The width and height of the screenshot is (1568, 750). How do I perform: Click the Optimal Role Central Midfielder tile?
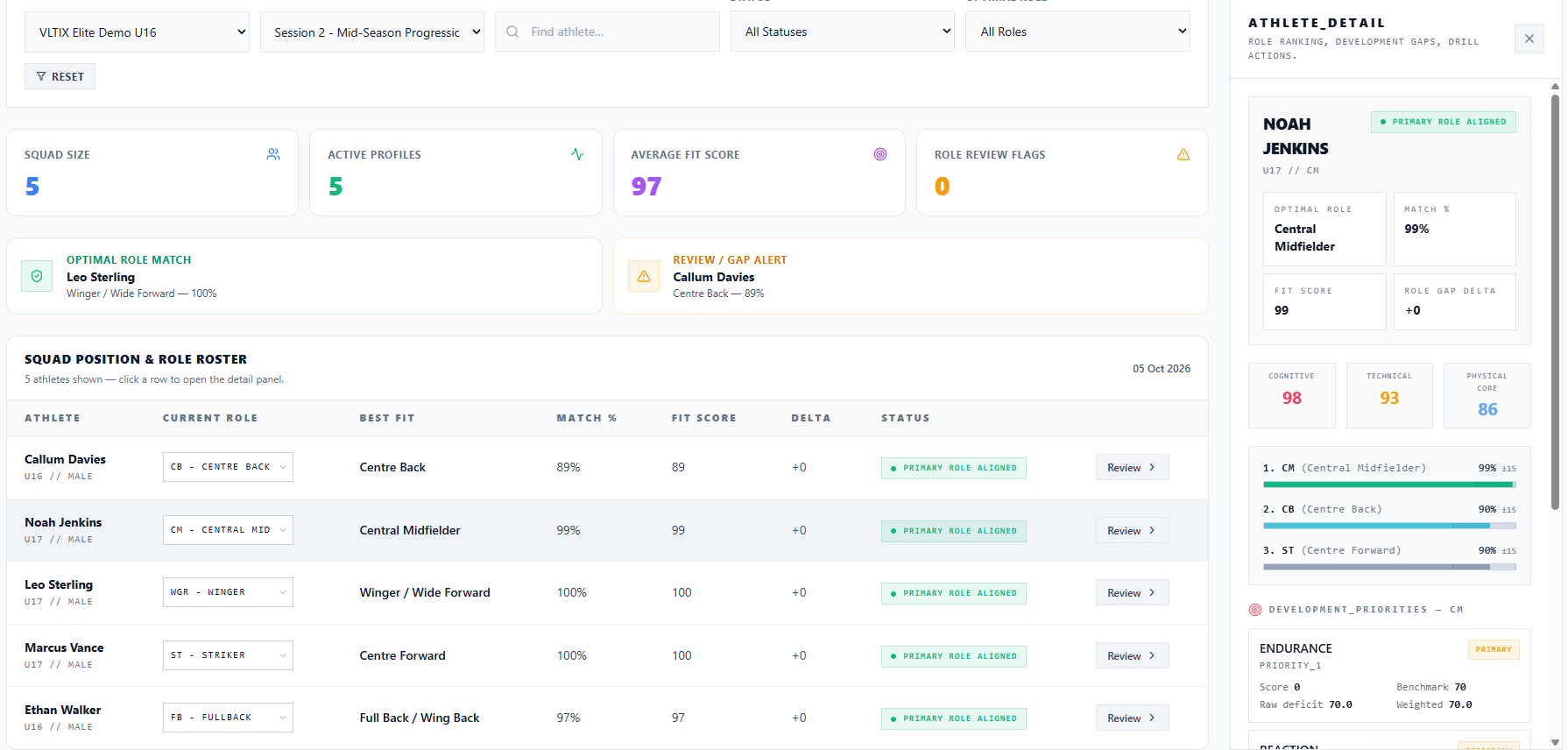(1324, 229)
